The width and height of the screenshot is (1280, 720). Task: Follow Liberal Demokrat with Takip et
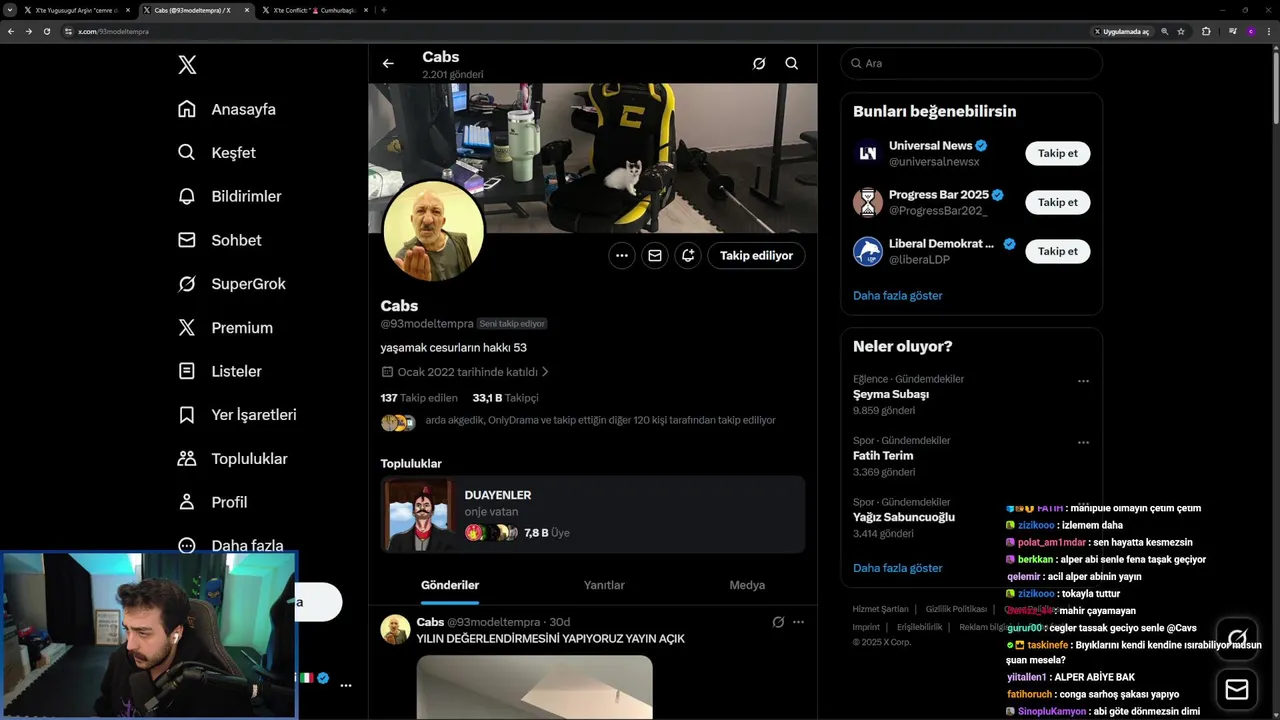pos(1058,251)
